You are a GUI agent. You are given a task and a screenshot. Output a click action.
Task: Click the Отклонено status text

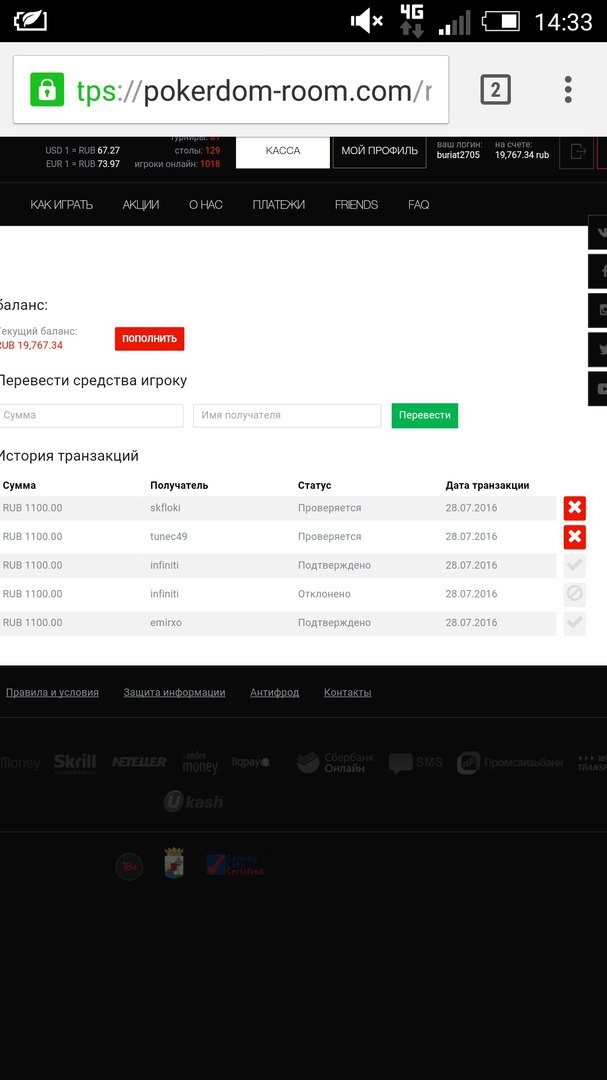(x=324, y=594)
